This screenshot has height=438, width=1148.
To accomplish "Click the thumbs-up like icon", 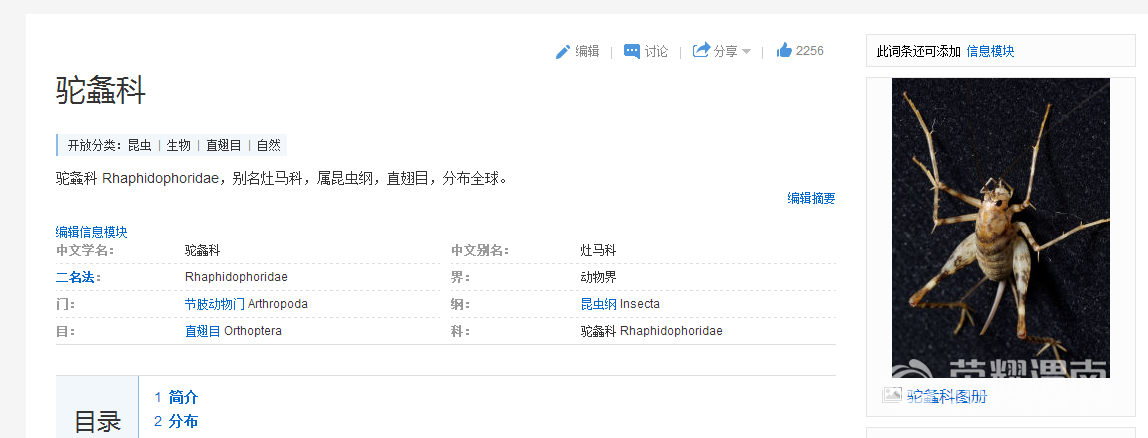I will pyautogui.click(x=784, y=50).
